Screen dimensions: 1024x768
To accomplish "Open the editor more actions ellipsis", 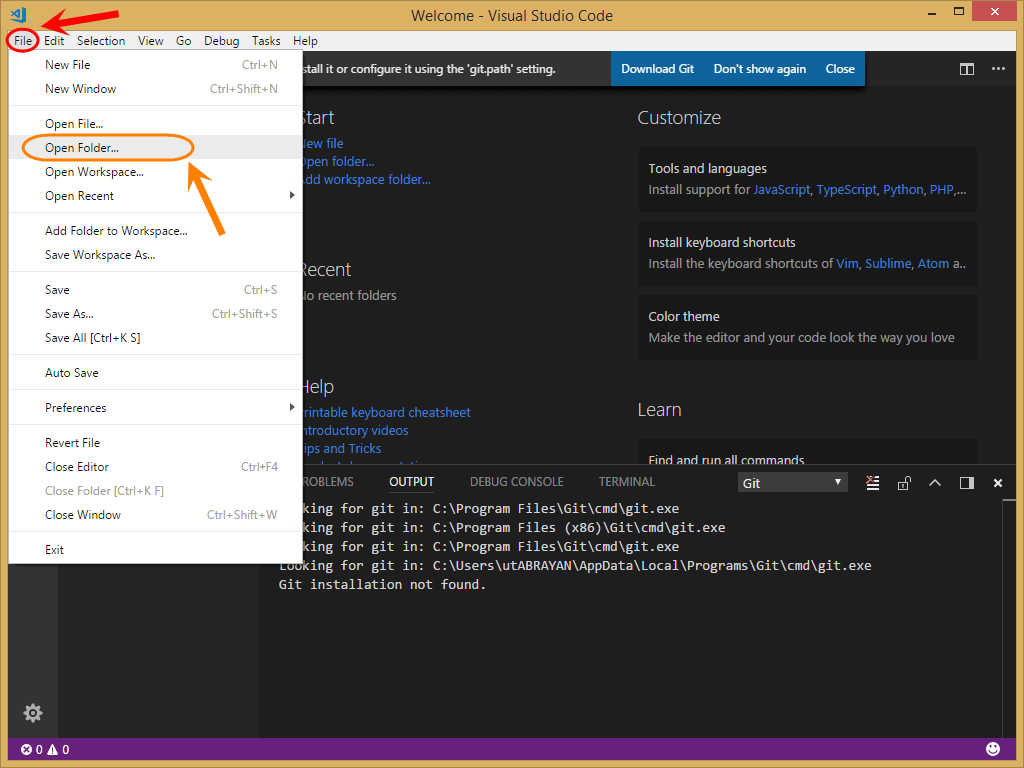I will coord(998,69).
